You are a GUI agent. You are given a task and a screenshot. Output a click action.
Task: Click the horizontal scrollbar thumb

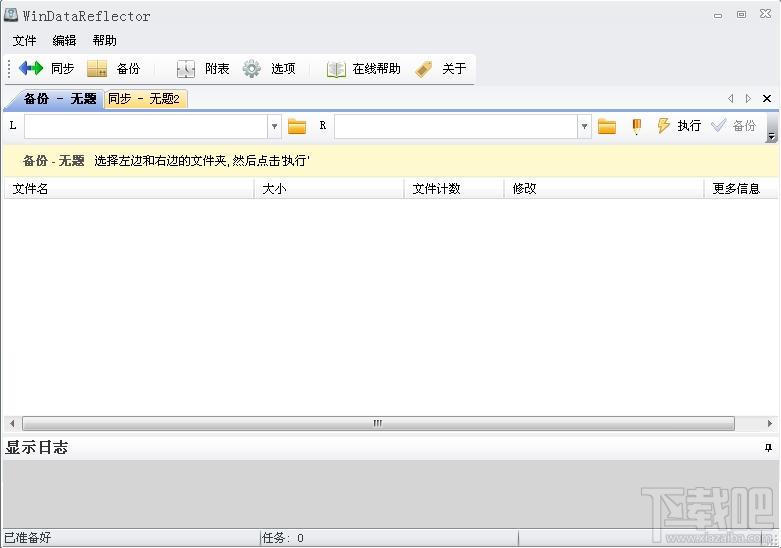379,423
